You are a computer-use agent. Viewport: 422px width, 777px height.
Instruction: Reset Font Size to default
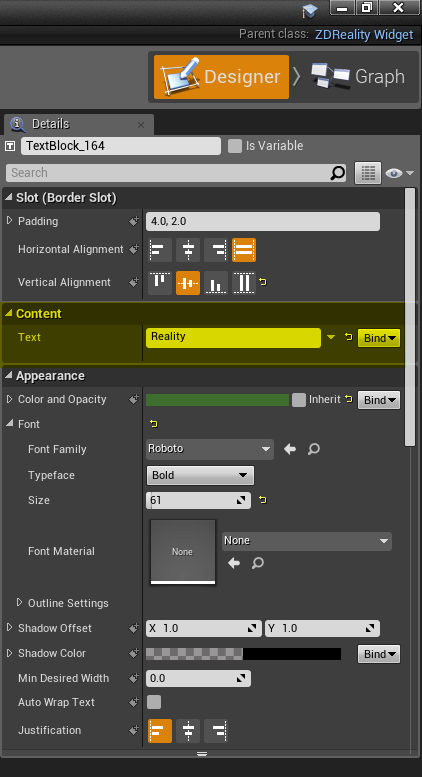(263, 500)
